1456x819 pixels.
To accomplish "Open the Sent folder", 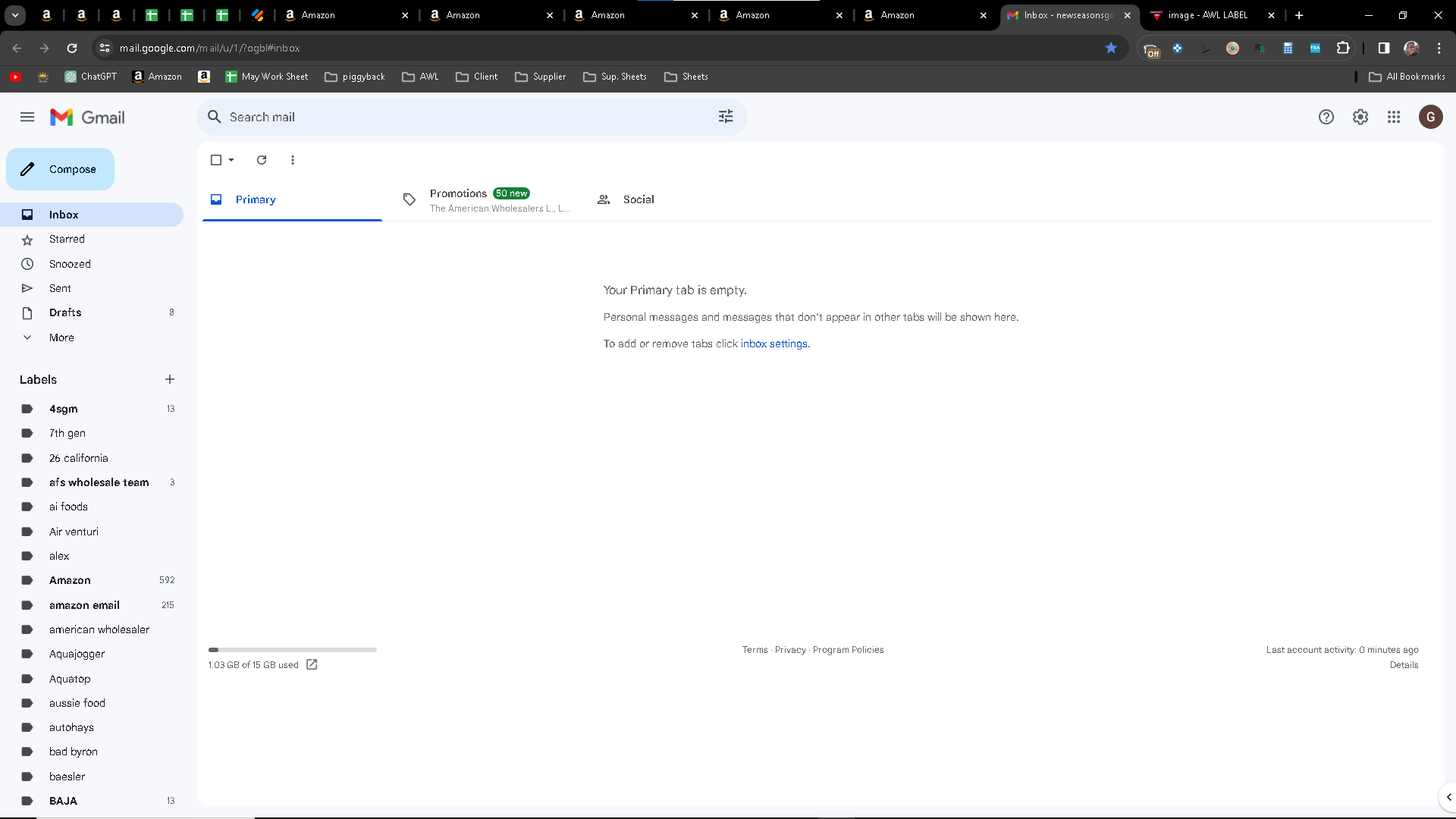I will point(92,288).
